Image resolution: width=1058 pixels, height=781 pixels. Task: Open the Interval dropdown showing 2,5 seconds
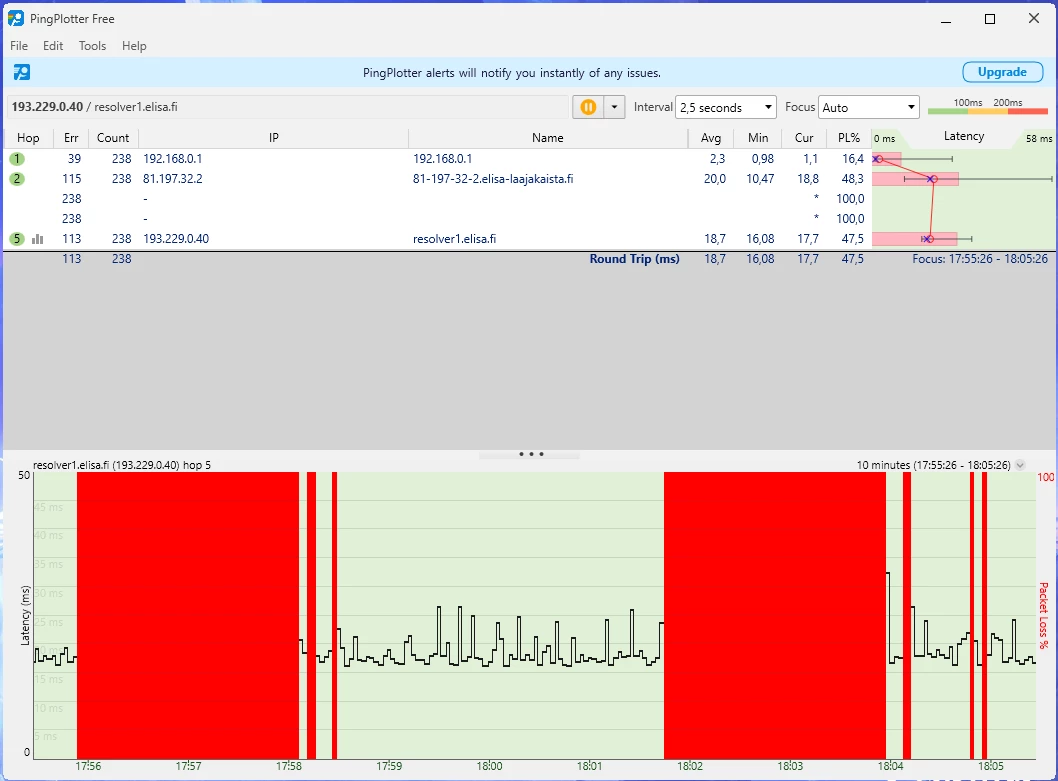(725, 107)
